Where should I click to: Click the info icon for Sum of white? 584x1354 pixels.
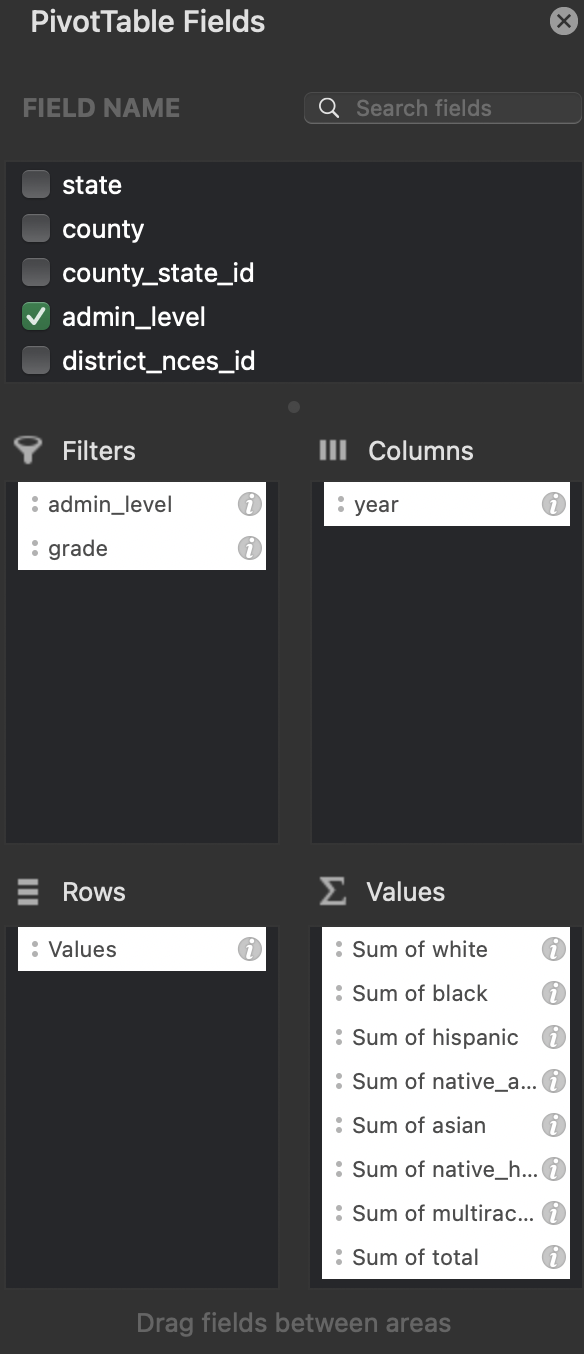tap(554, 949)
